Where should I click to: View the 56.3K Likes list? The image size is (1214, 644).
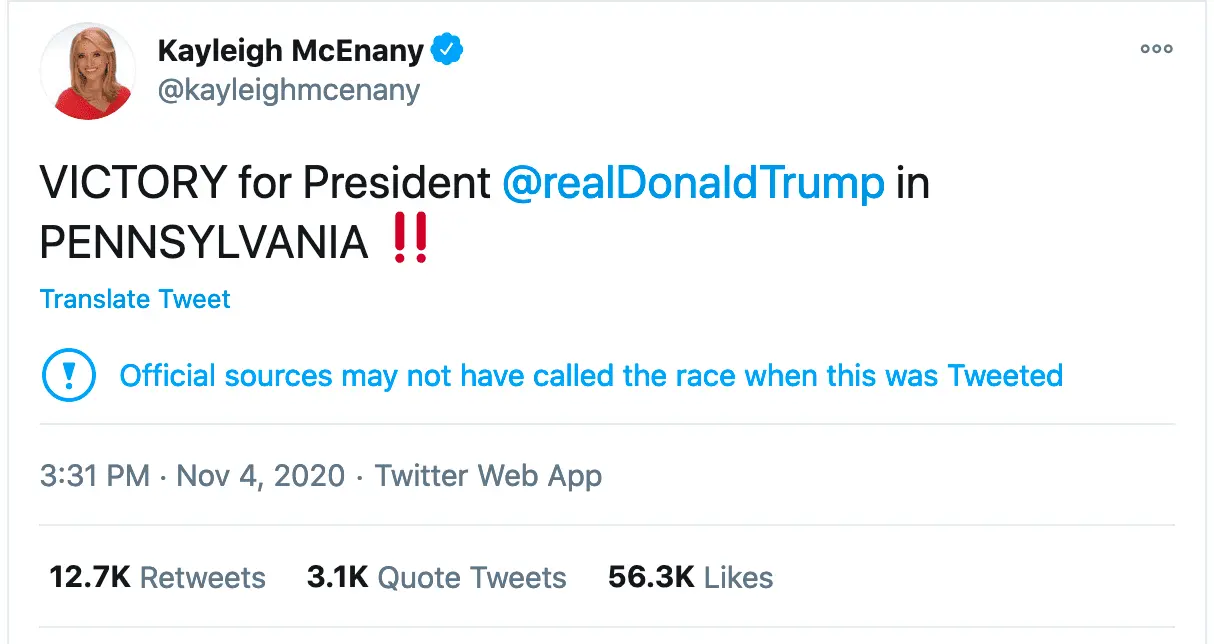click(690, 577)
